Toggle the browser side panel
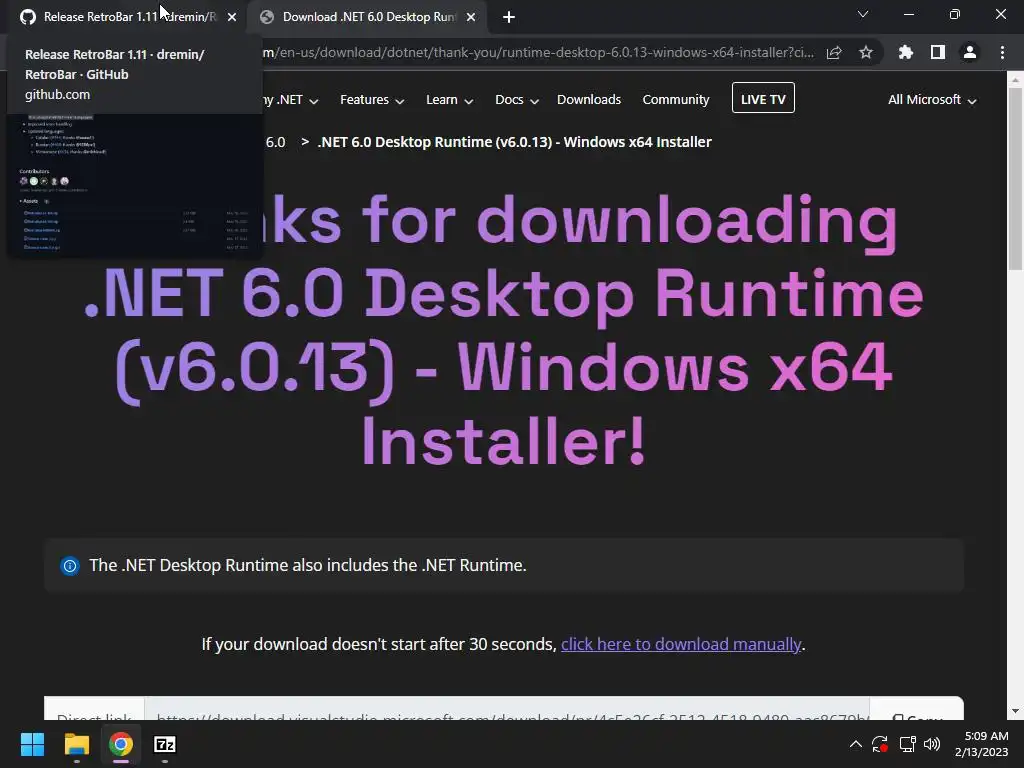 click(938, 52)
